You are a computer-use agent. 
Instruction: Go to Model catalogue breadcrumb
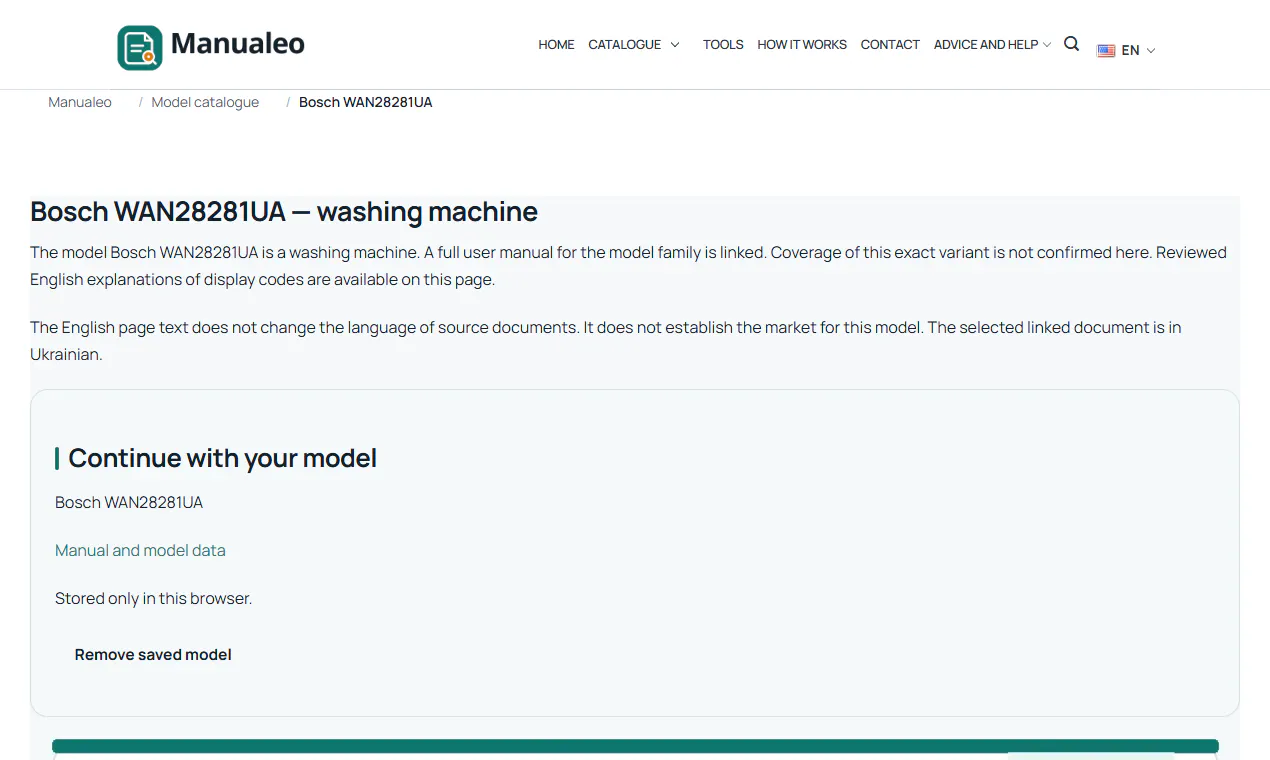coord(205,102)
